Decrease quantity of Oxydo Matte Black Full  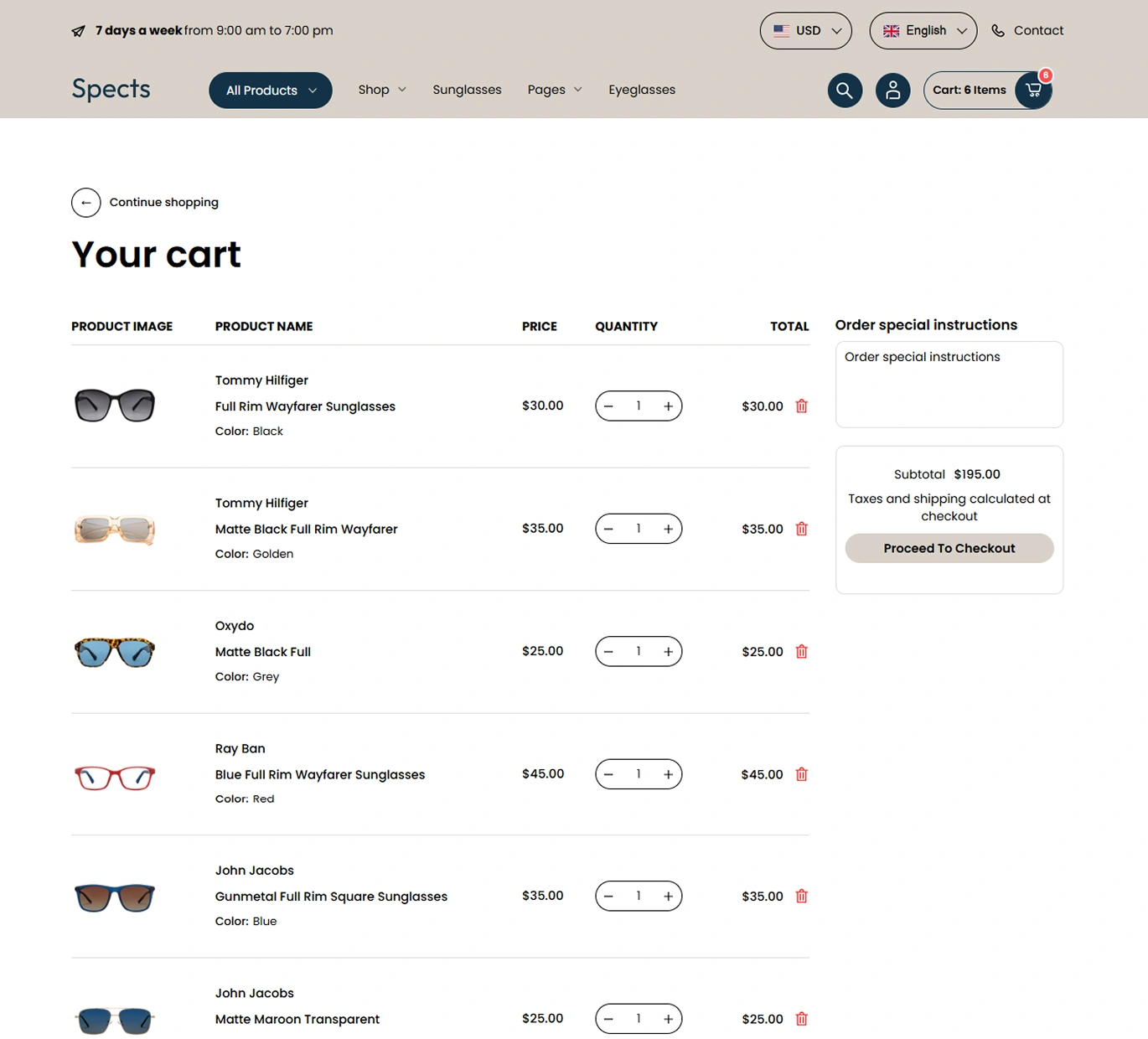(609, 652)
